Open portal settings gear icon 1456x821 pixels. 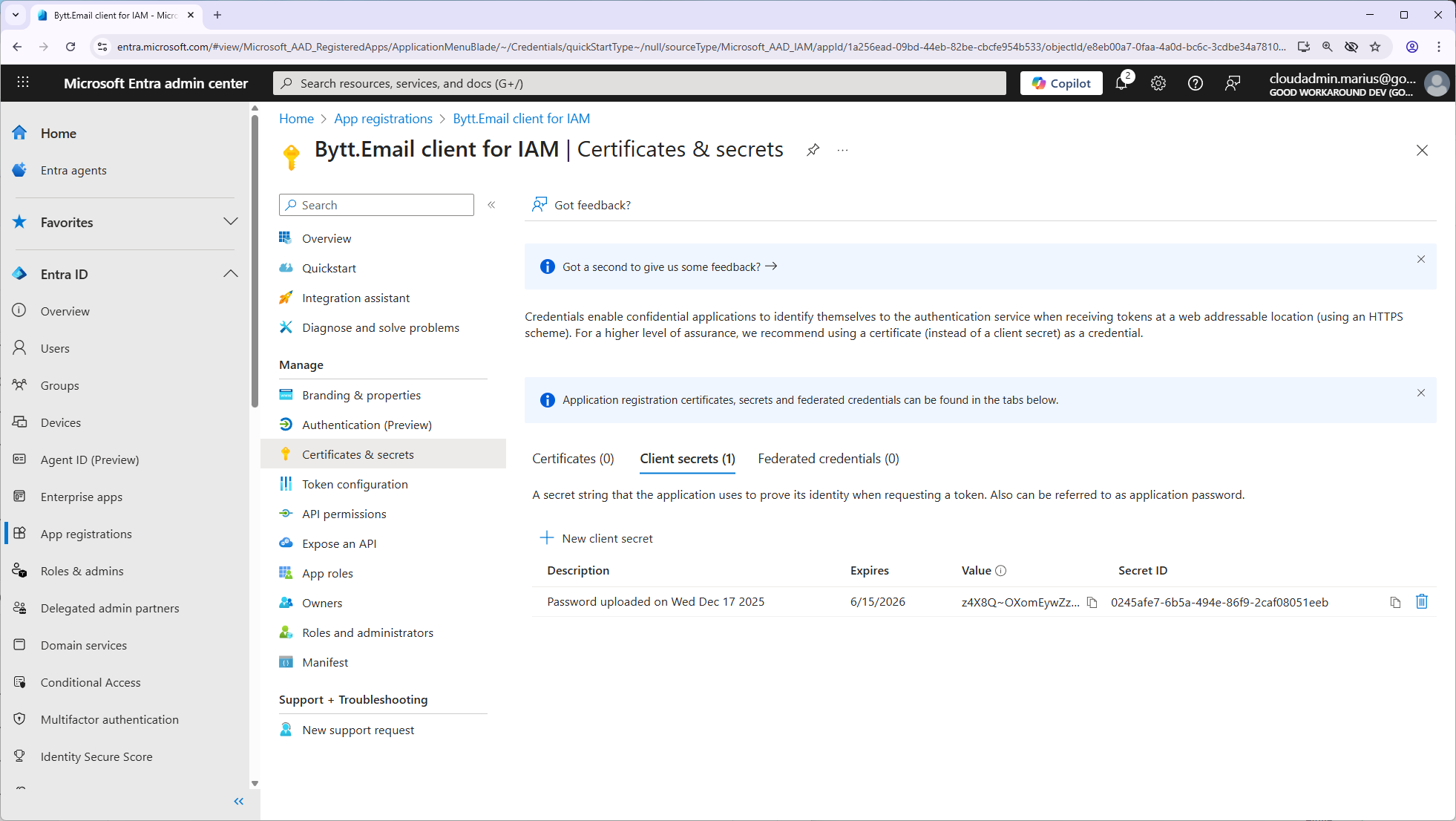point(1158,83)
